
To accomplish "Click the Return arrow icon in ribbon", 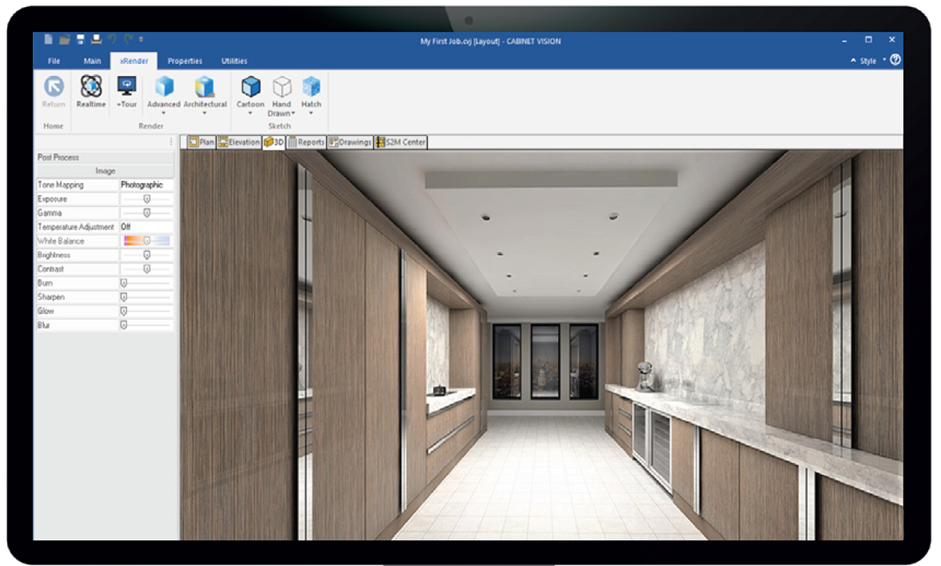I will coord(54,87).
